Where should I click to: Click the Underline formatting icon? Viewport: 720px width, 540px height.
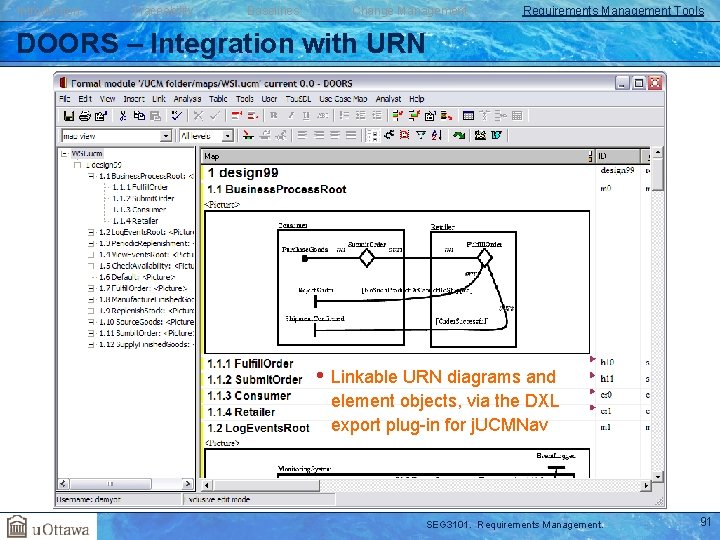(x=306, y=116)
